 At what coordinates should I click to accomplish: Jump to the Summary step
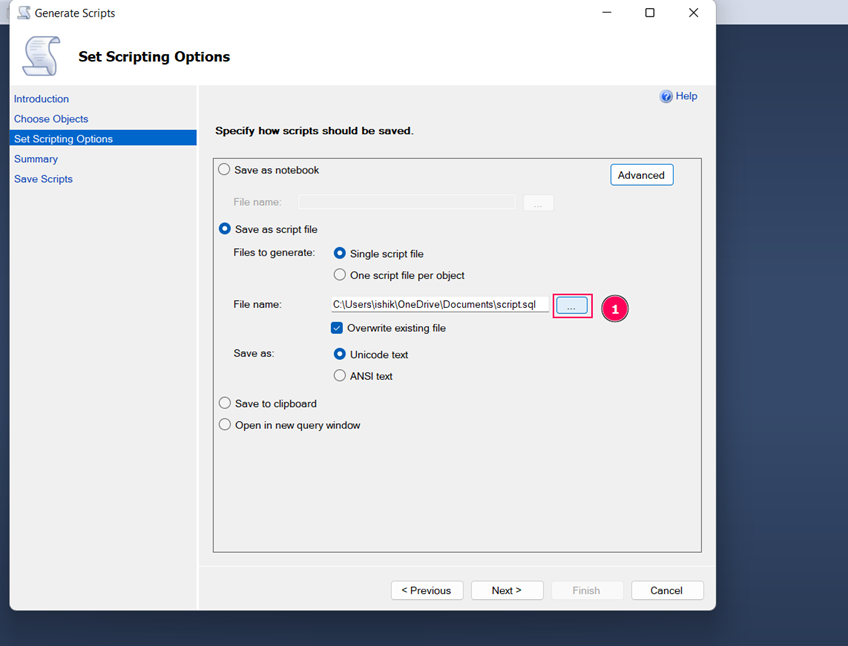tap(35, 158)
